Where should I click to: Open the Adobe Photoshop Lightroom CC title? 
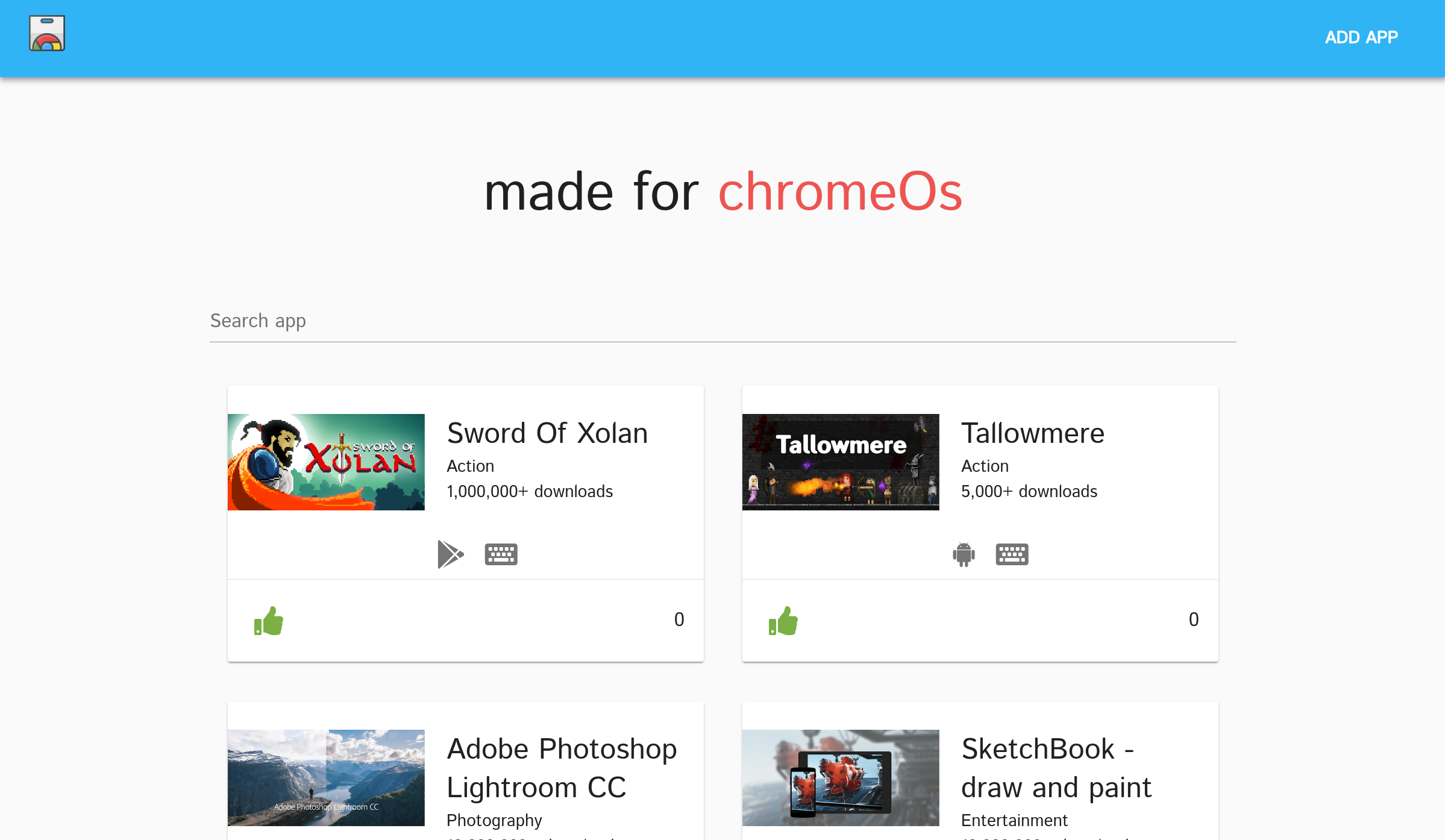coord(562,767)
